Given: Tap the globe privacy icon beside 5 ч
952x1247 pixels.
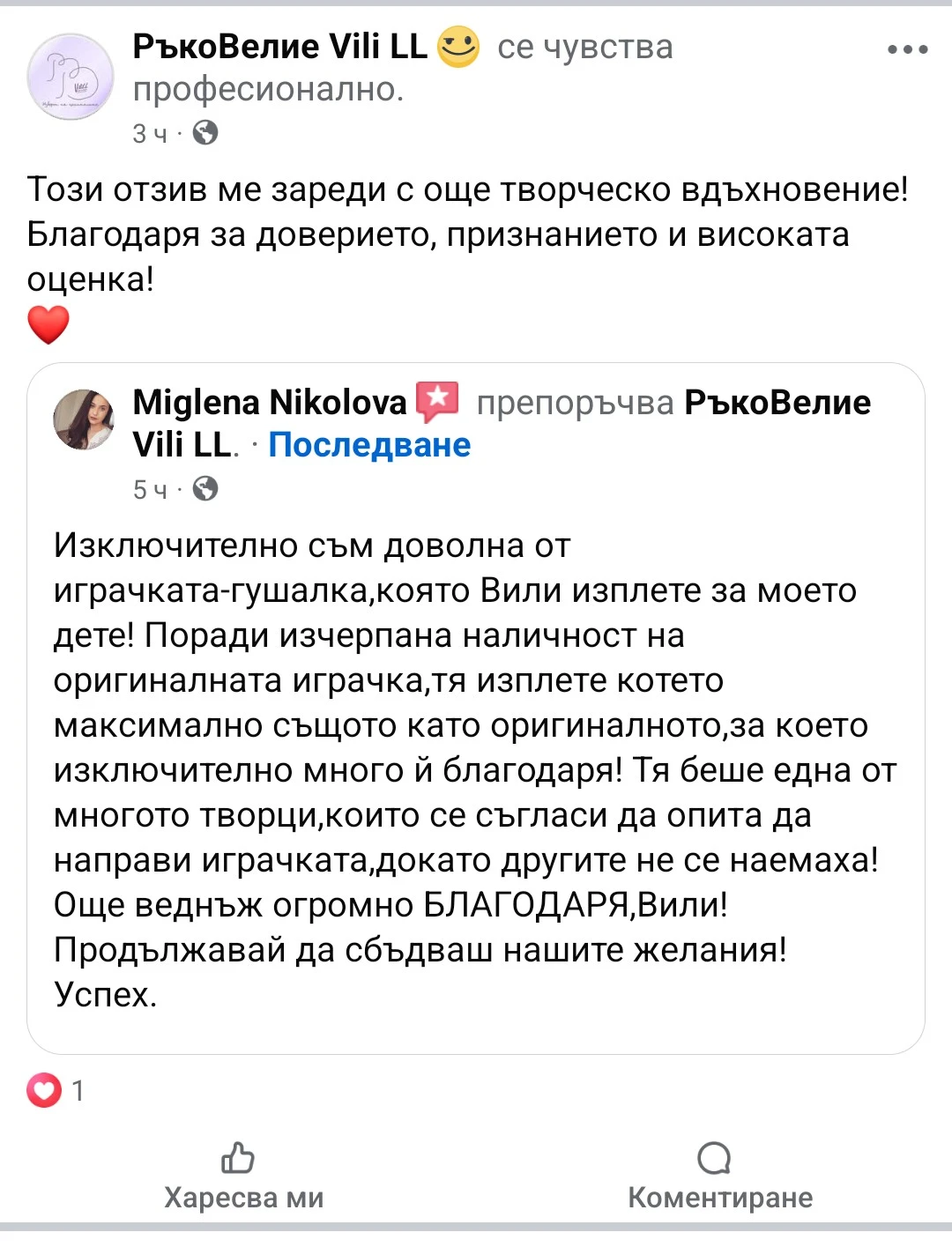Looking at the screenshot, I should (205, 488).
